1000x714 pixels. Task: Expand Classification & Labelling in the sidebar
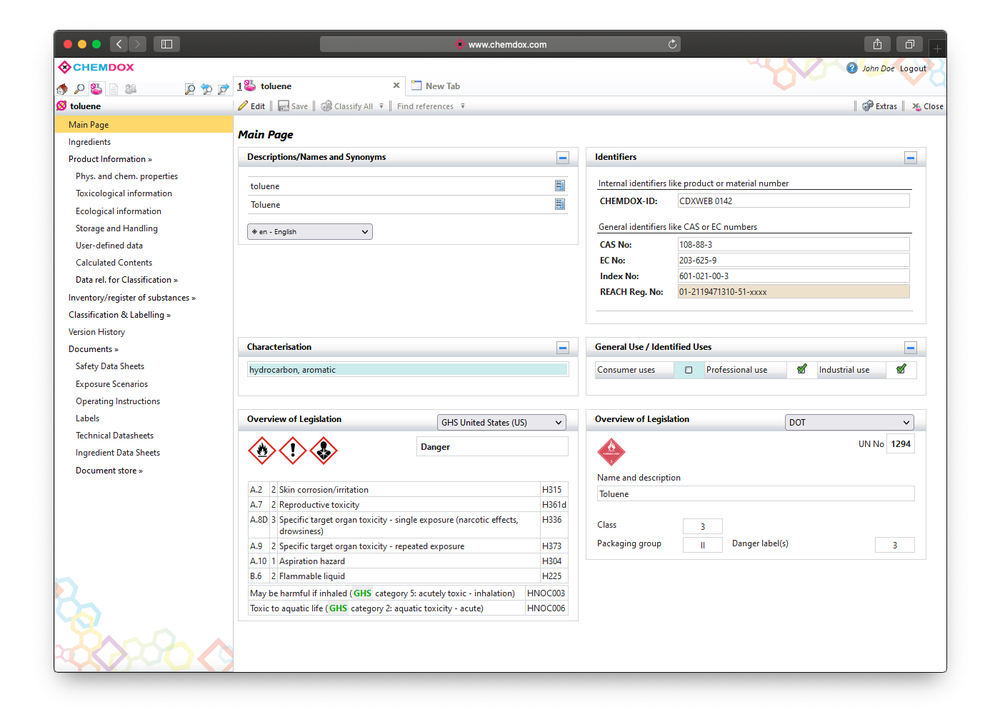click(119, 314)
